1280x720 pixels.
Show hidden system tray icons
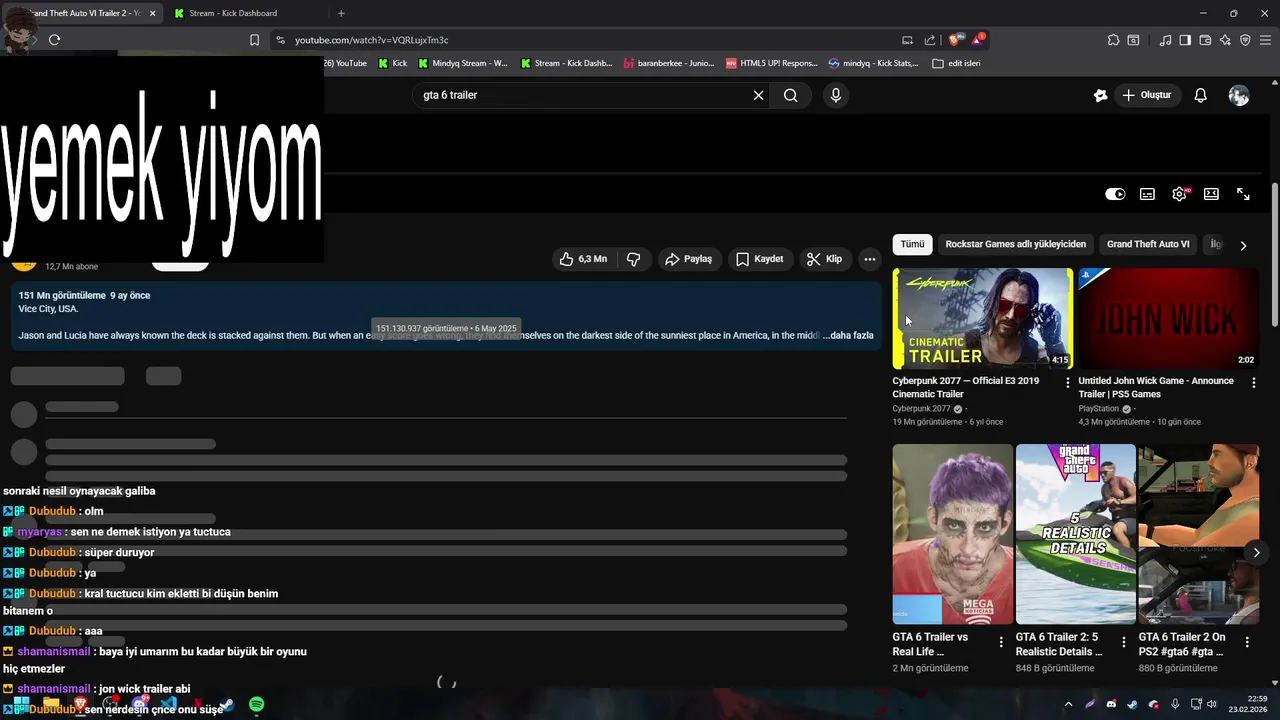[x=1068, y=705]
